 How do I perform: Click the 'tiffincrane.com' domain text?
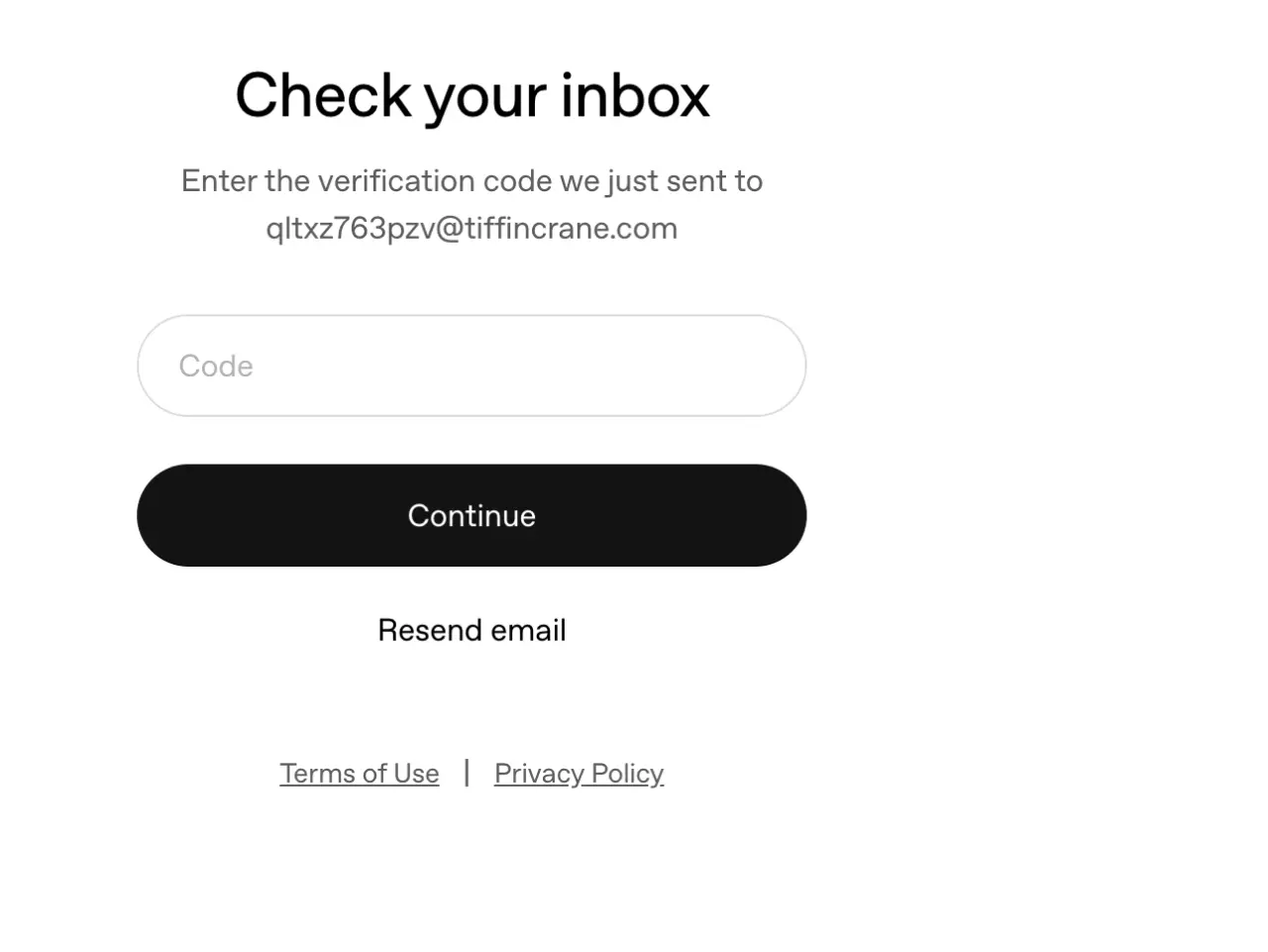pyautogui.click(x=572, y=229)
